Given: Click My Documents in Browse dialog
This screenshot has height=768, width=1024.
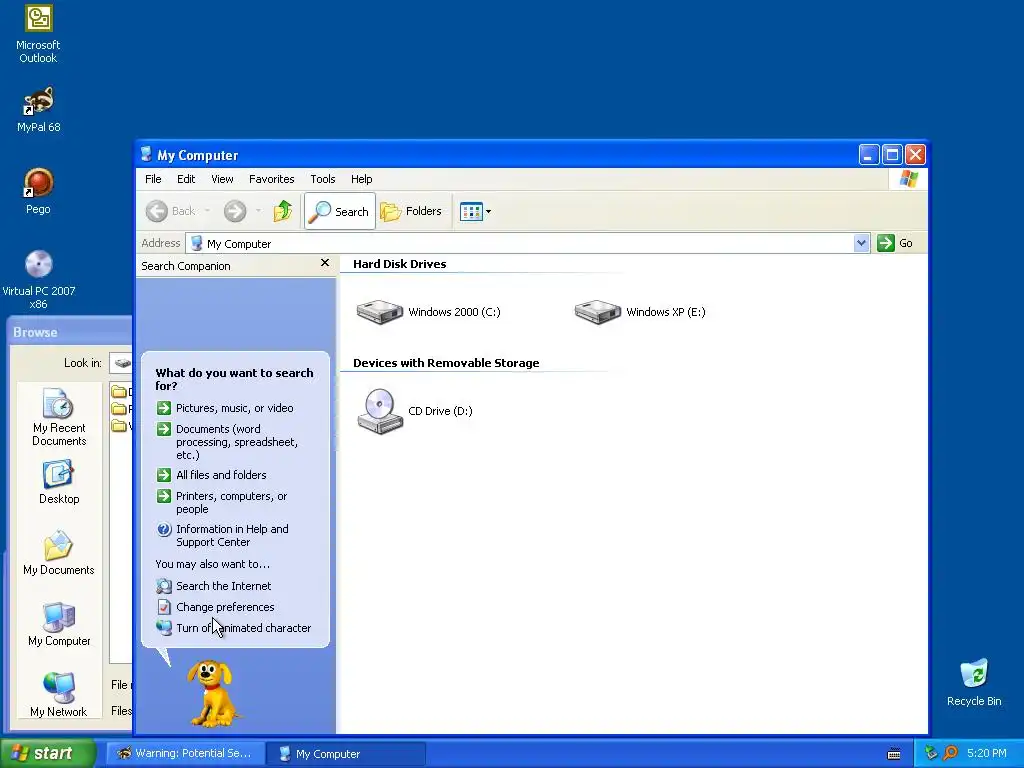Looking at the screenshot, I should (x=59, y=553).
